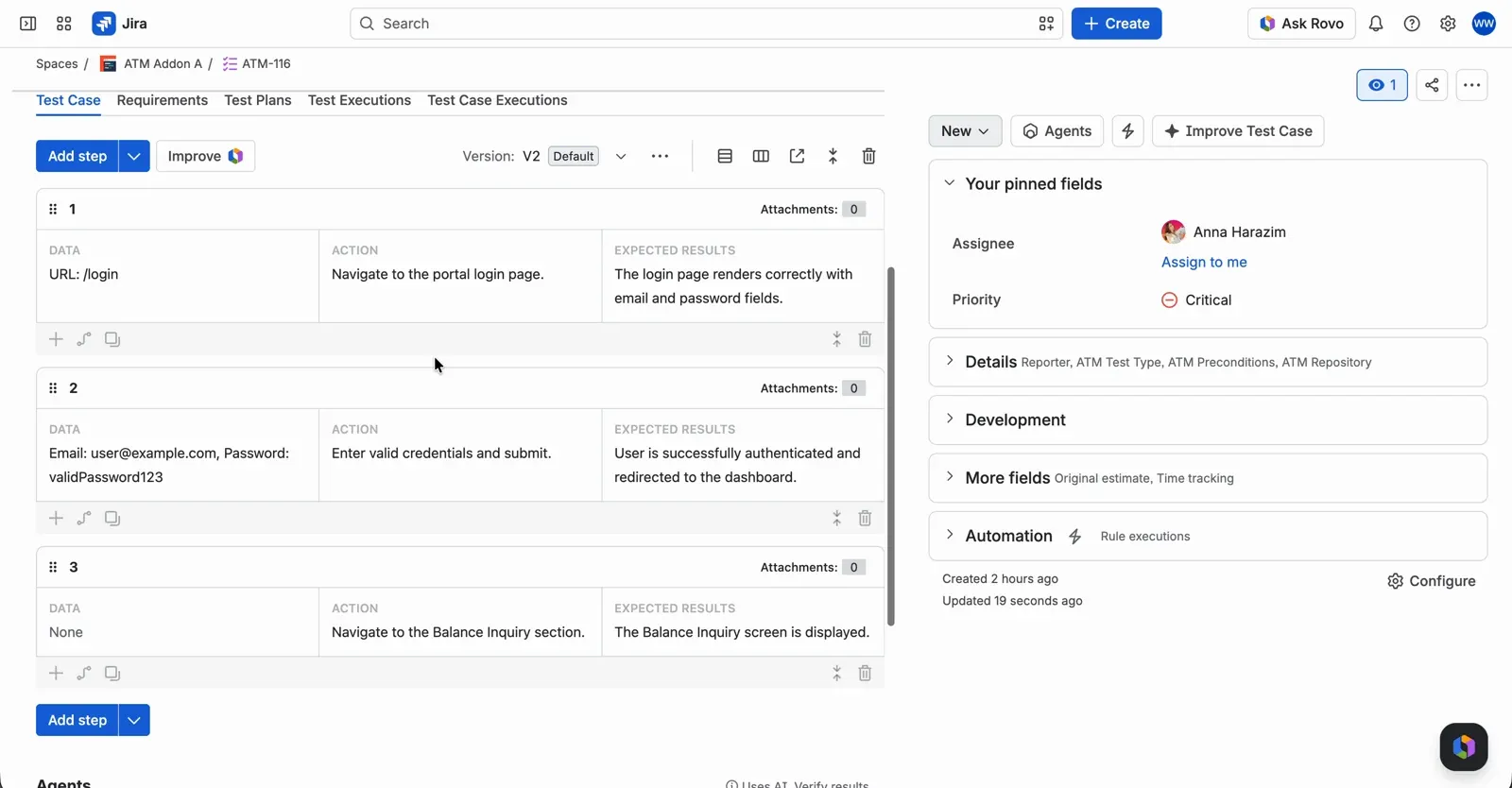Switch to column layout view icon
Image resolution: width=1512 pixels, height=788 pixels.
pos(761,156)
